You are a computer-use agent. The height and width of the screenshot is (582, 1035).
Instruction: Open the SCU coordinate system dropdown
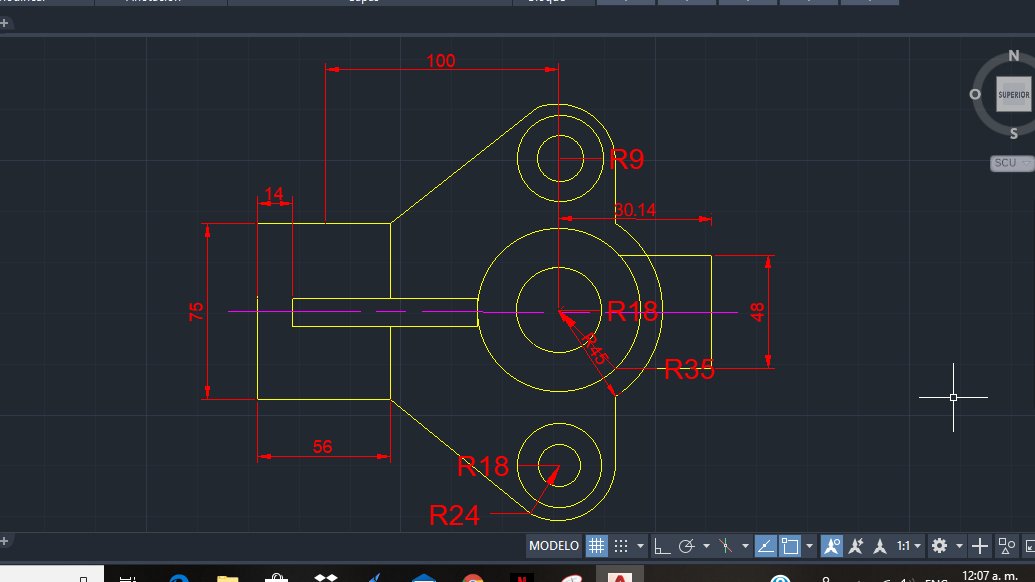pyautogui.click(x=1012, y=163)
